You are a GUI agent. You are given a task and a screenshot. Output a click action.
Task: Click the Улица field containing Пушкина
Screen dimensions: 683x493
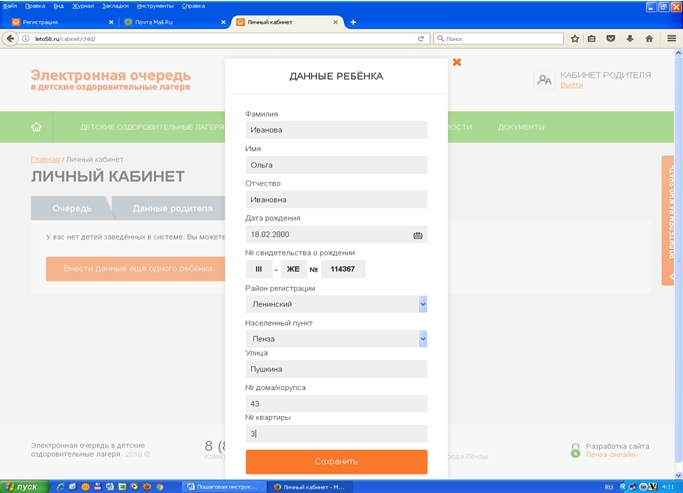coord(336,369)
